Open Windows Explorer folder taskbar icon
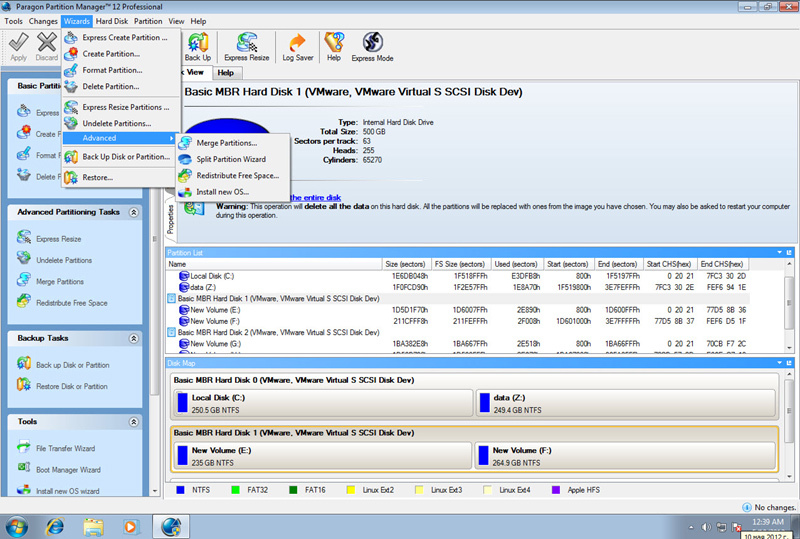Viewport: 800px width, 539px height. pyautogui.click(x=93, y=527)
